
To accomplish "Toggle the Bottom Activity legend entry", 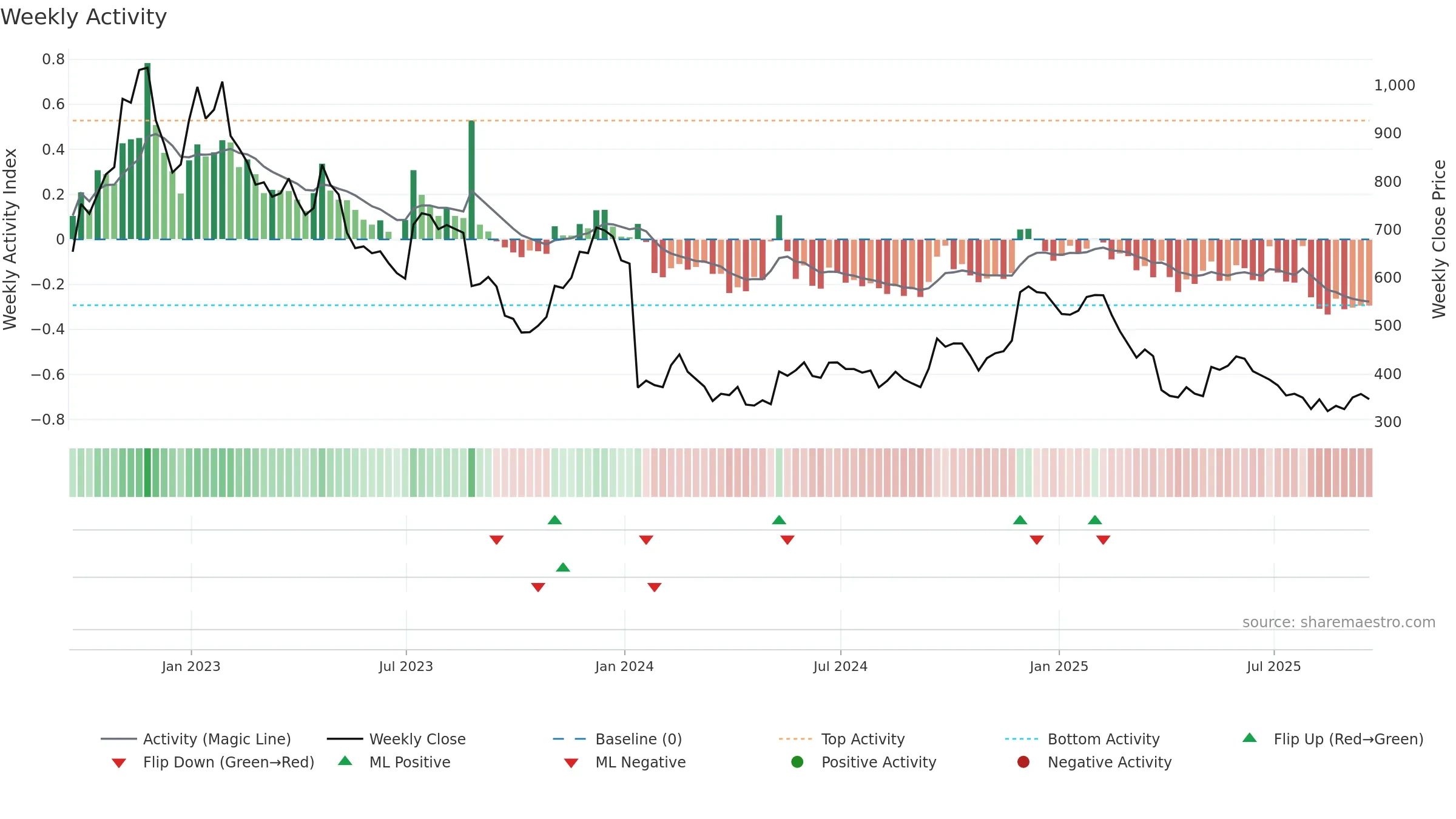I will click(x=1082, y=739).
